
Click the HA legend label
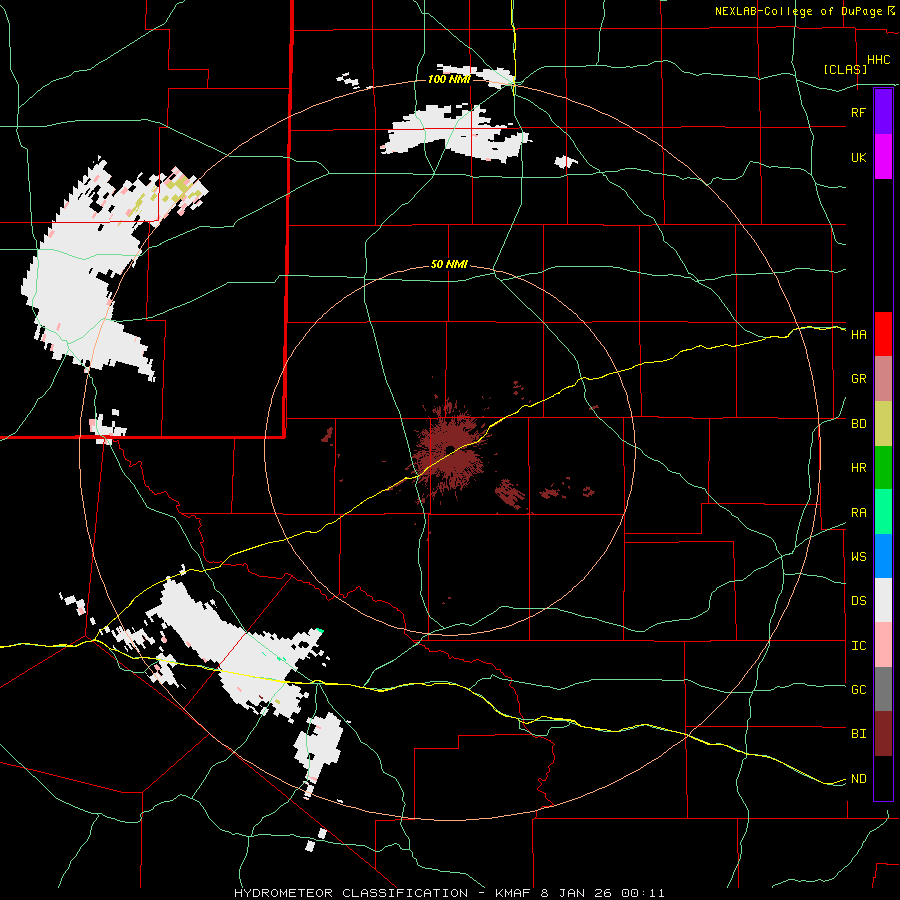tap(859, 335)
